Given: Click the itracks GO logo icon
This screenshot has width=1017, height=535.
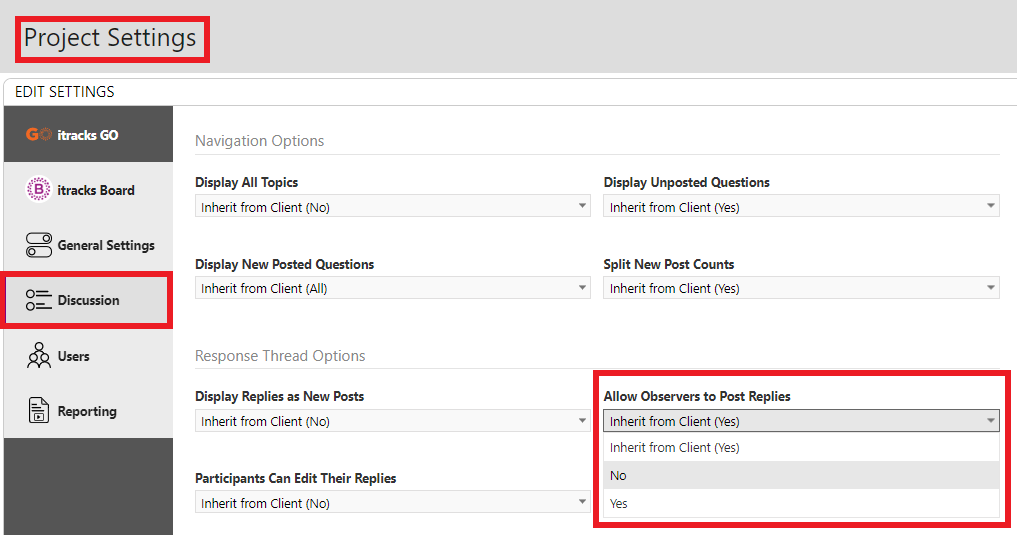Looking at the screenshot, I should [38, 134].
